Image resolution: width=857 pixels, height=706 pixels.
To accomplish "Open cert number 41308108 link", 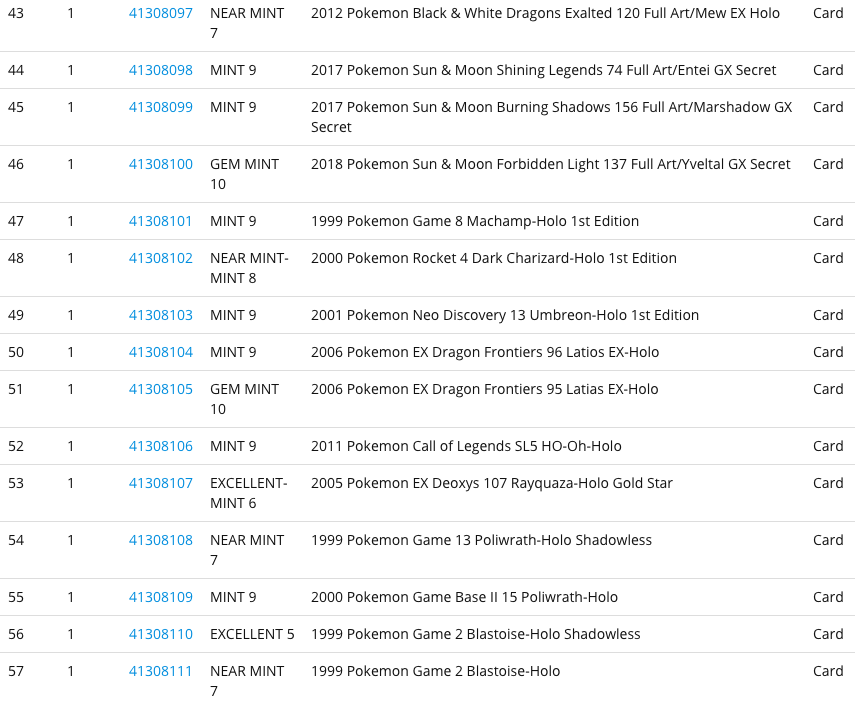I will (161, 540).
